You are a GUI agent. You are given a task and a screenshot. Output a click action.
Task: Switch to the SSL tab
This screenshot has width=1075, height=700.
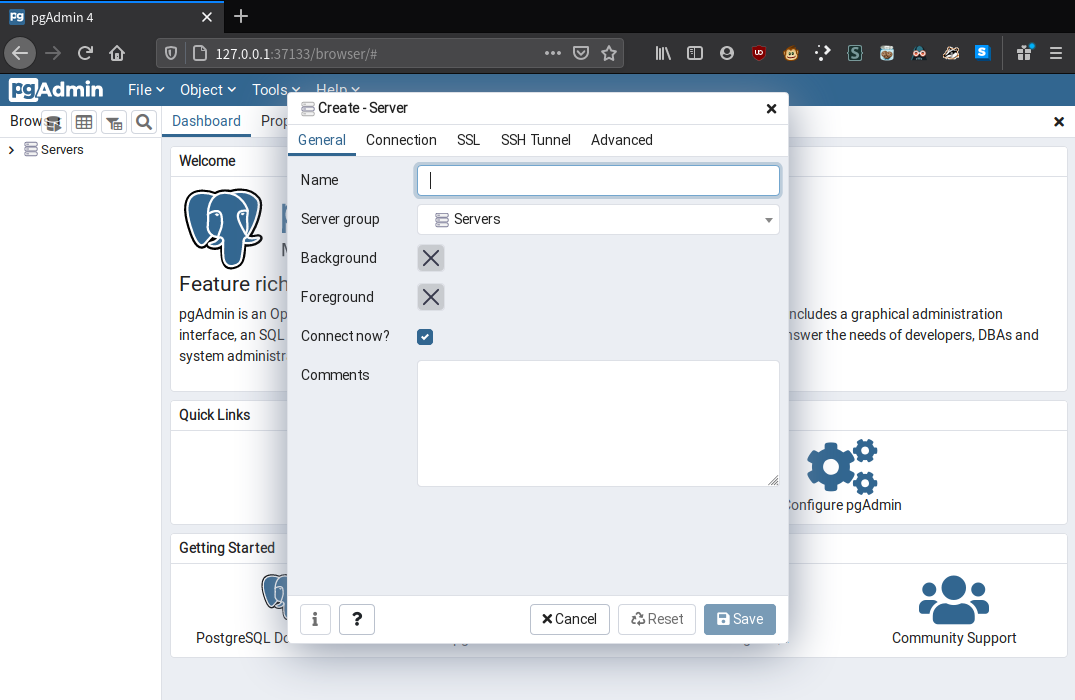[468, 140]
